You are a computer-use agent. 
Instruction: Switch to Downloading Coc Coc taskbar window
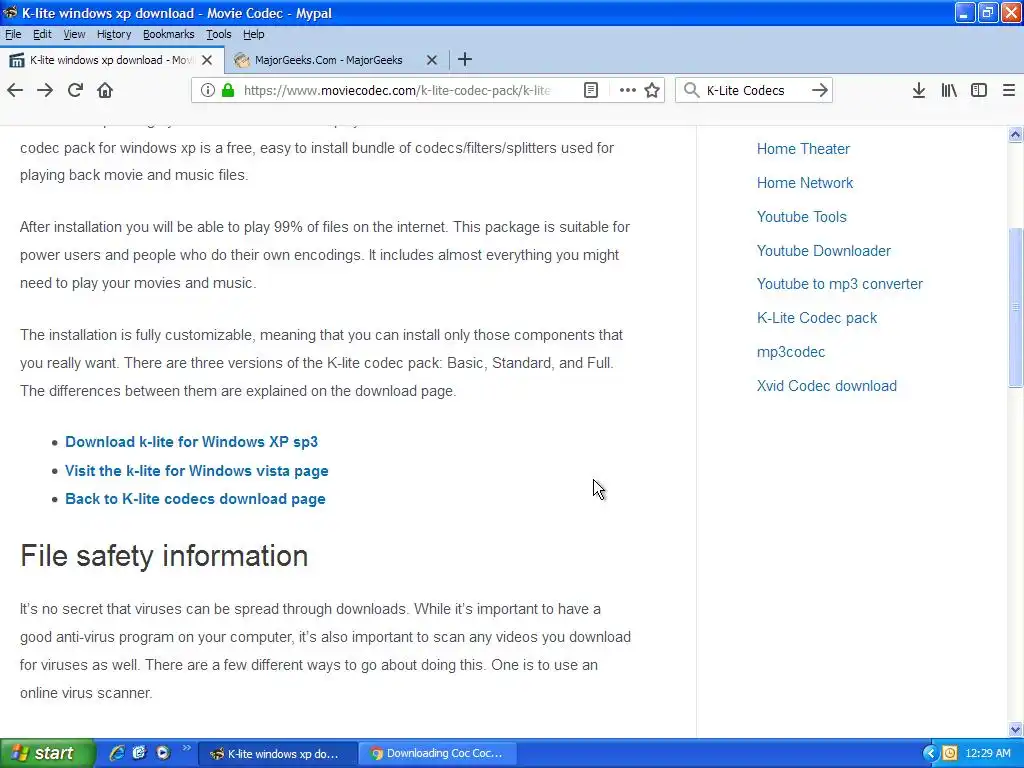click(439, 753)
